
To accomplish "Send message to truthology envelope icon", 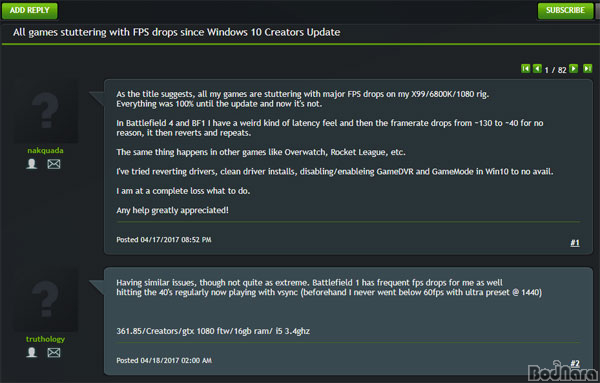I will 54,352.
